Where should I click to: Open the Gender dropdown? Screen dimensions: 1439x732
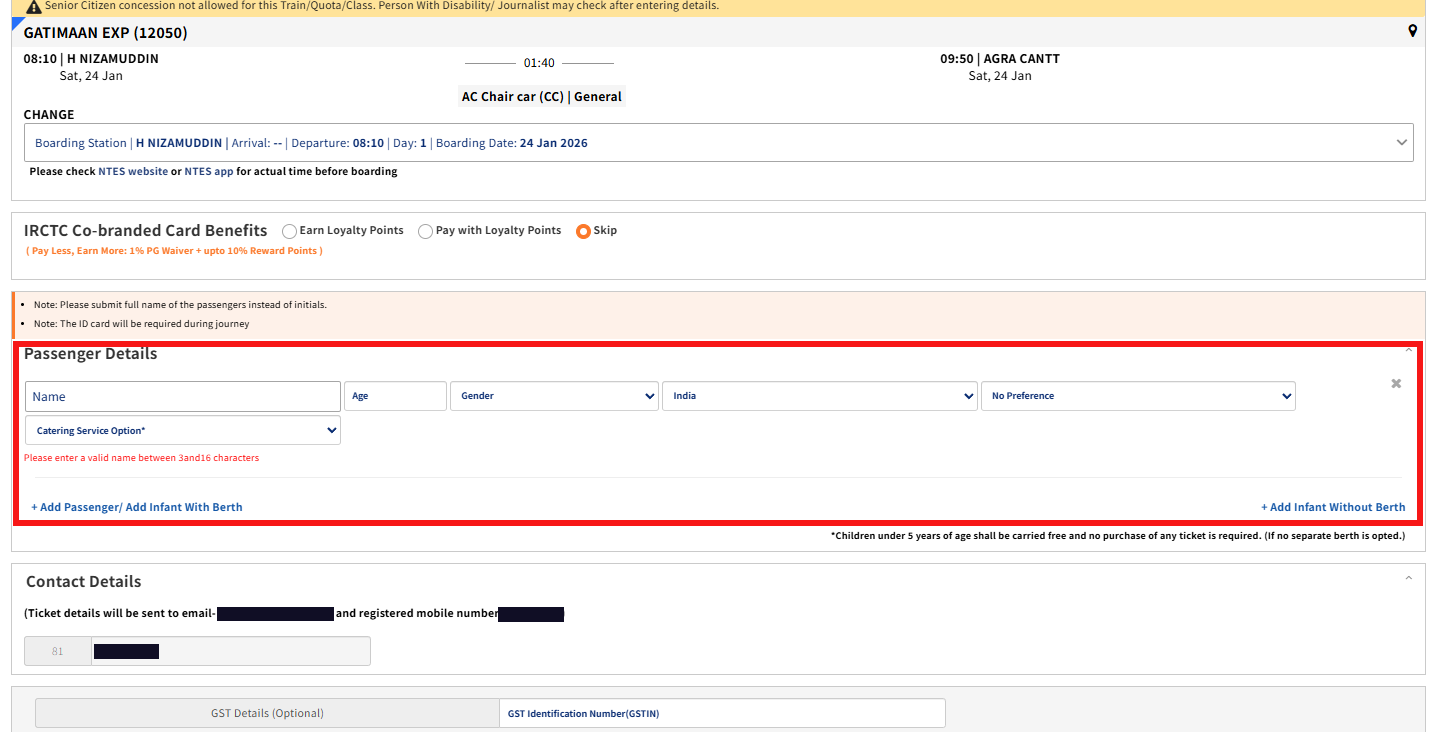click(x=554, y=396)
